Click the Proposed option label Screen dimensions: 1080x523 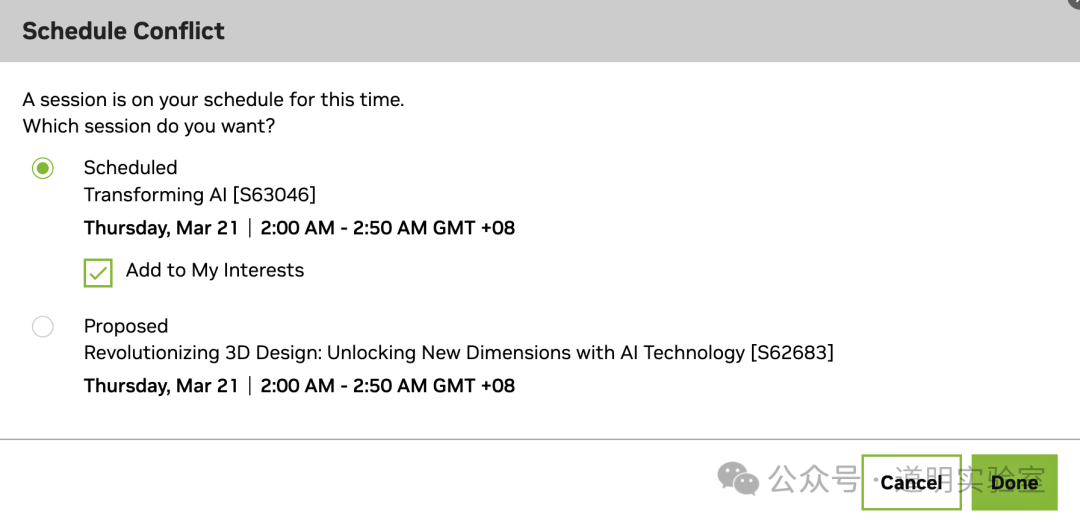pyautogui.click(x=126, y=327)
